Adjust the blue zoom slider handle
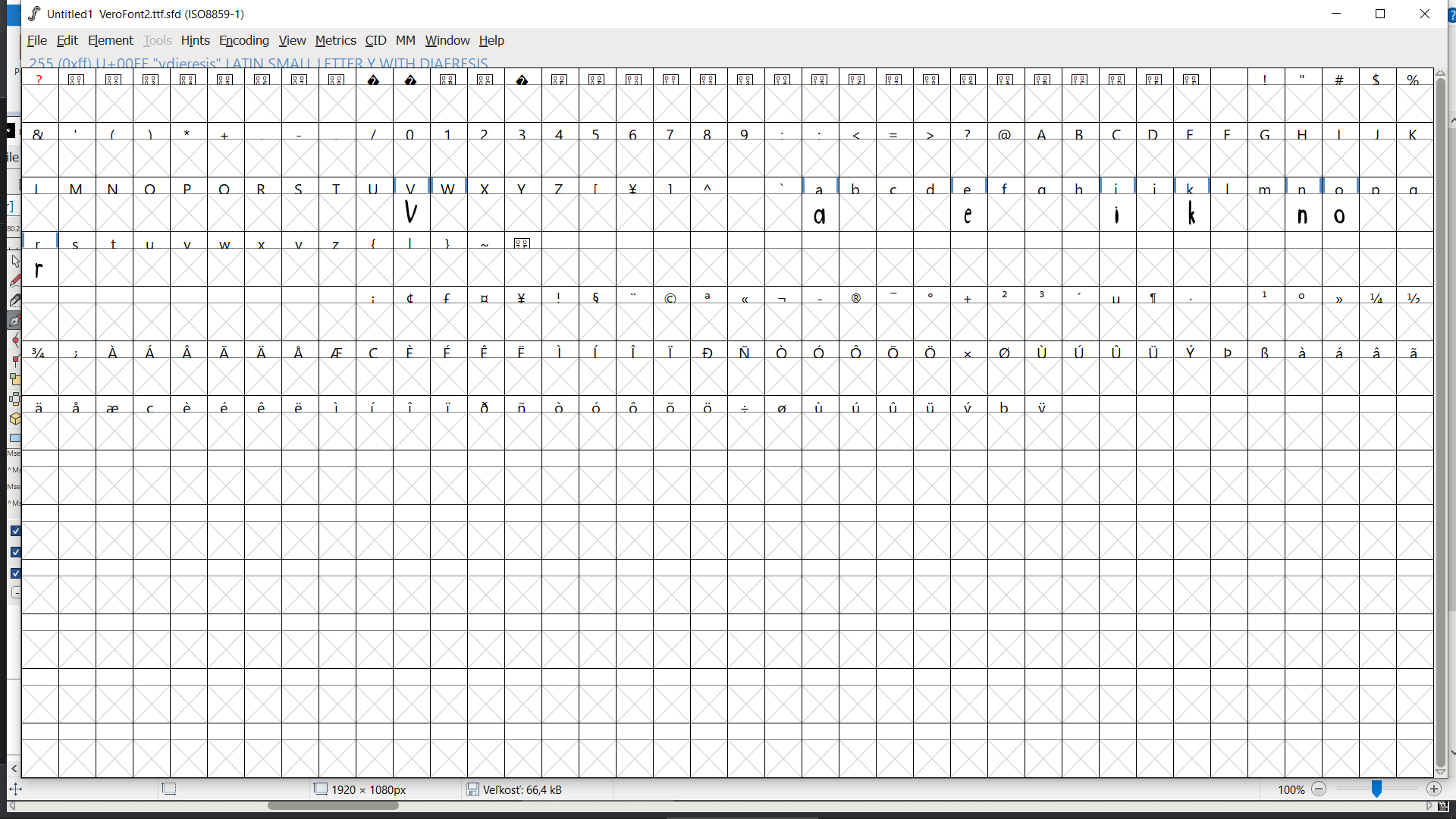 1376,789
